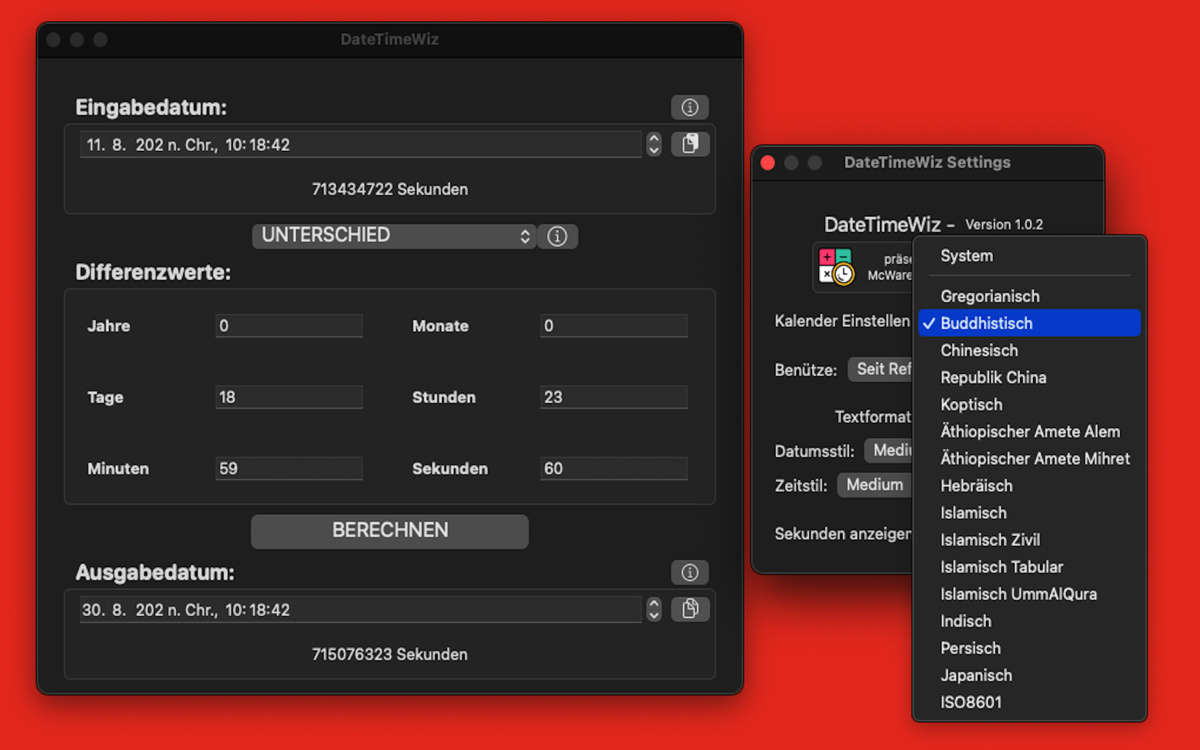1200x750 pixels.
Task: Select Gregorianisch calendar
Action: tap(1029, 296)
